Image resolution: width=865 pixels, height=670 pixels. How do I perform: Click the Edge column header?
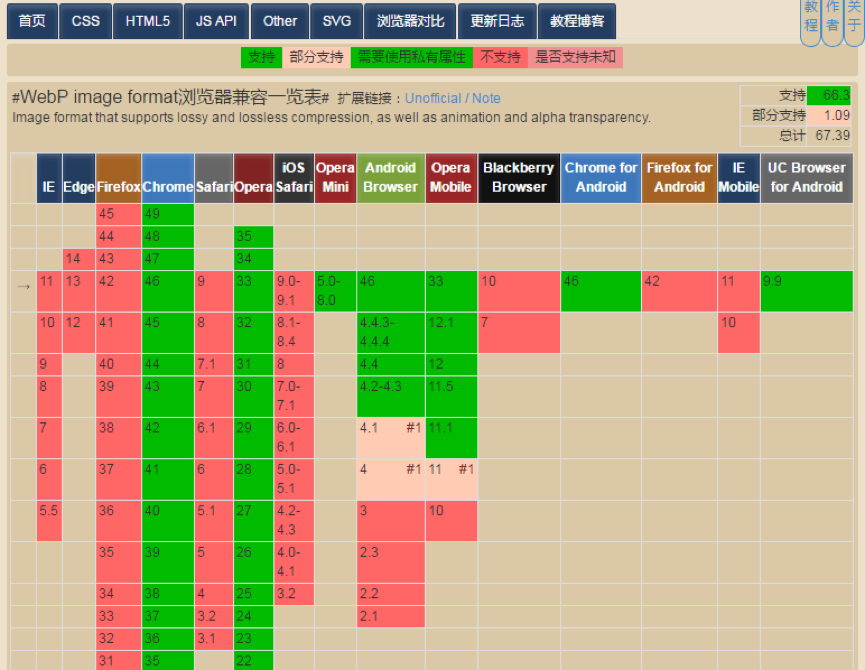click(x=79, y=178)
